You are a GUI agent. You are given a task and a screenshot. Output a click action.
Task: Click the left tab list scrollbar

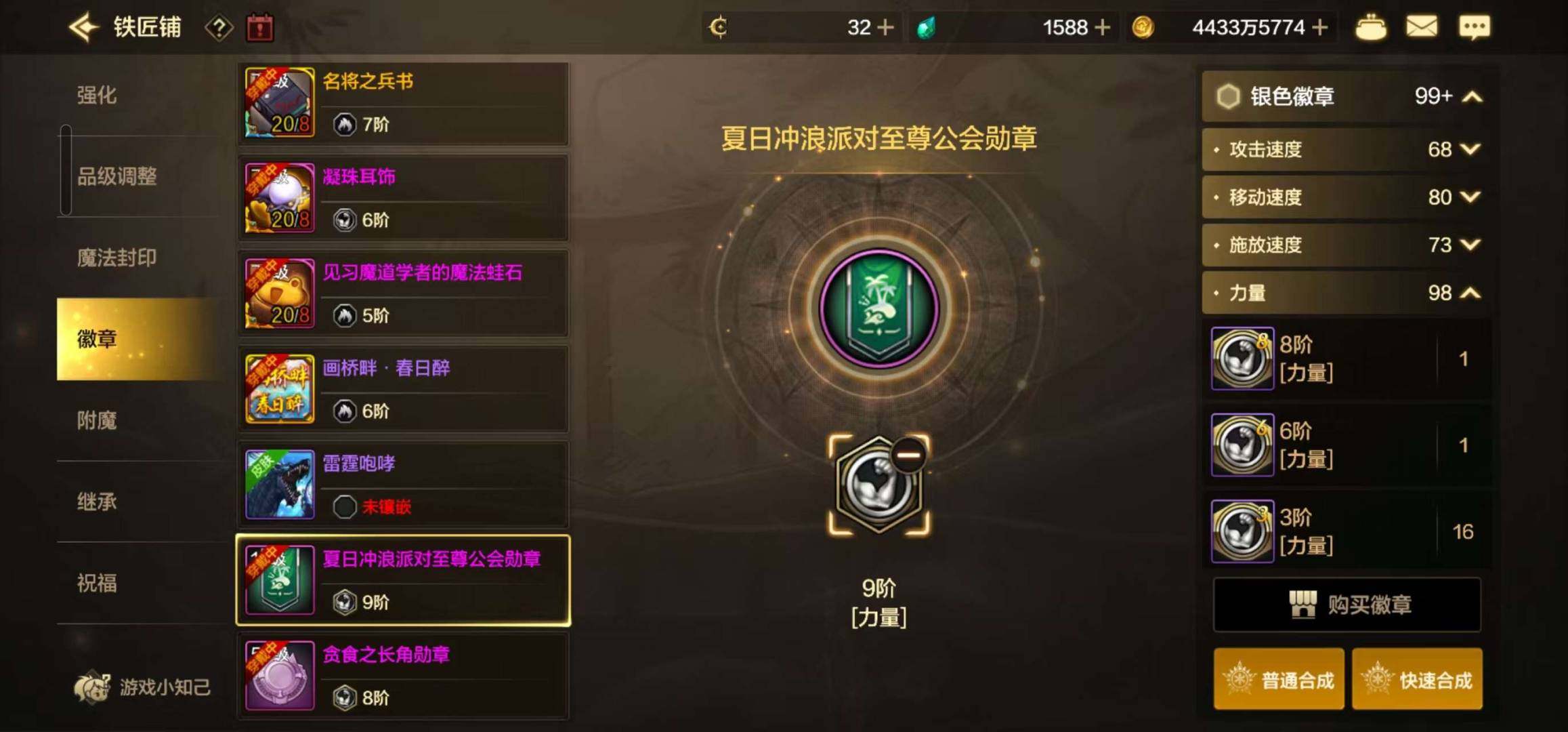[x=66, y=169]
